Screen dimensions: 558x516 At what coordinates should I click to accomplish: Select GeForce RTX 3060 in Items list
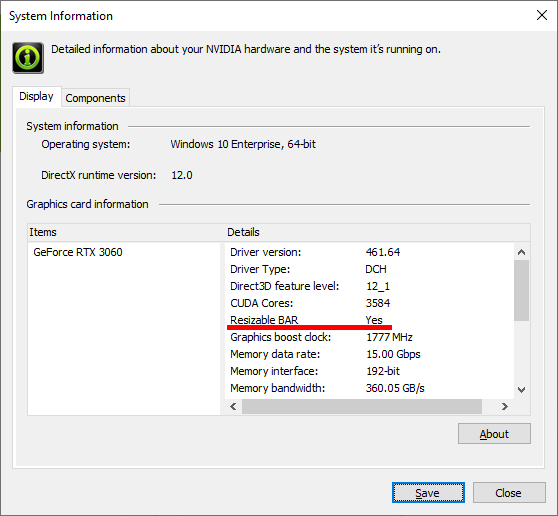pos(78,252)
